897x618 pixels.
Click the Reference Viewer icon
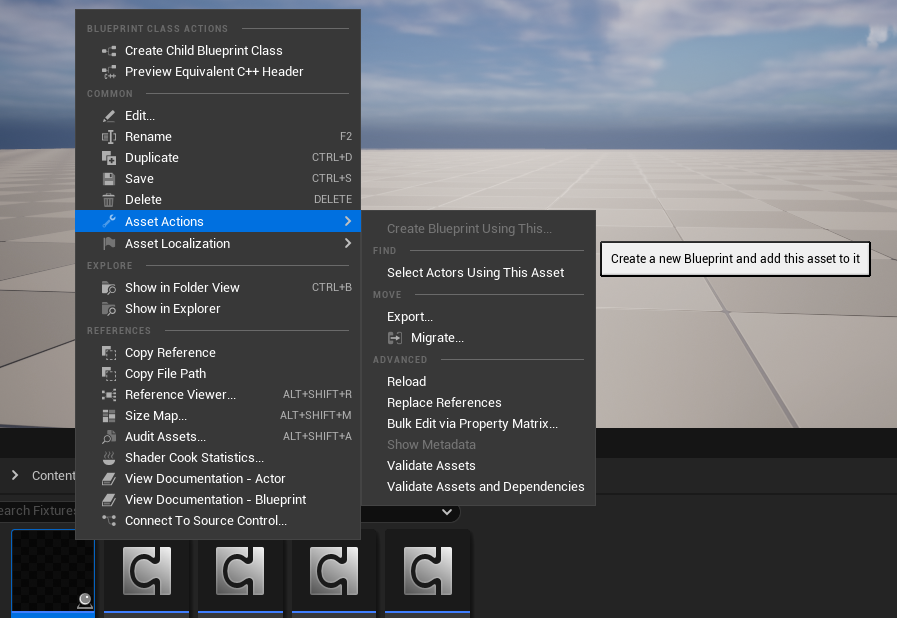coord(109,395)
